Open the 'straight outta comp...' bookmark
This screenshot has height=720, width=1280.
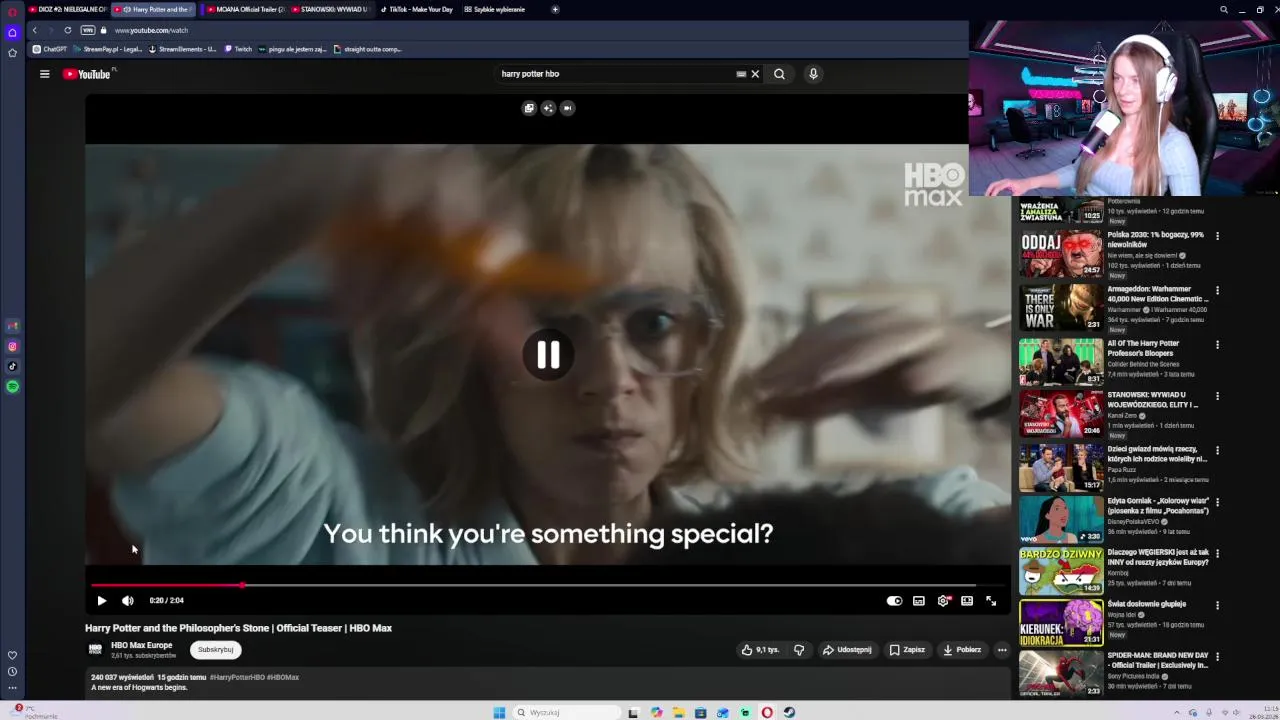point(367,49)
